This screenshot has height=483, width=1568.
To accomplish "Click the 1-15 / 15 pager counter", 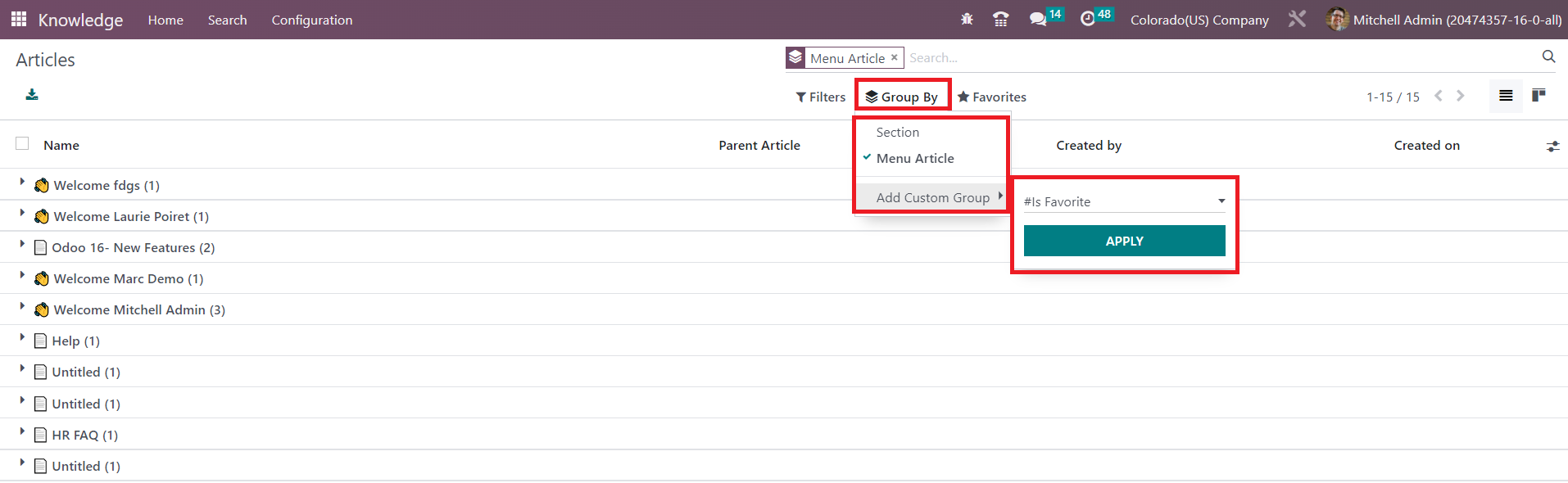I will click(1393, 97).
